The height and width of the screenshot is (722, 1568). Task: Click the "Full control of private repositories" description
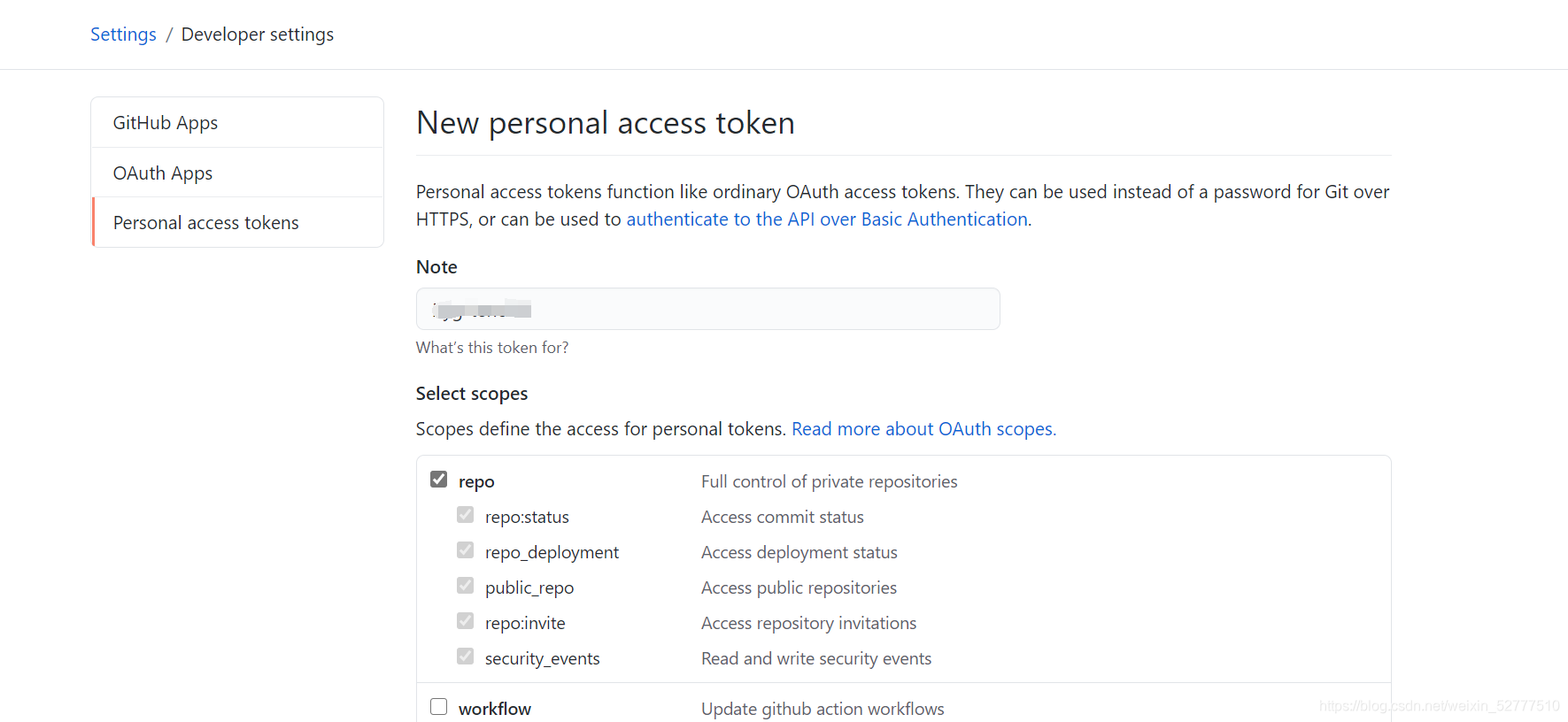coord(829,481)
